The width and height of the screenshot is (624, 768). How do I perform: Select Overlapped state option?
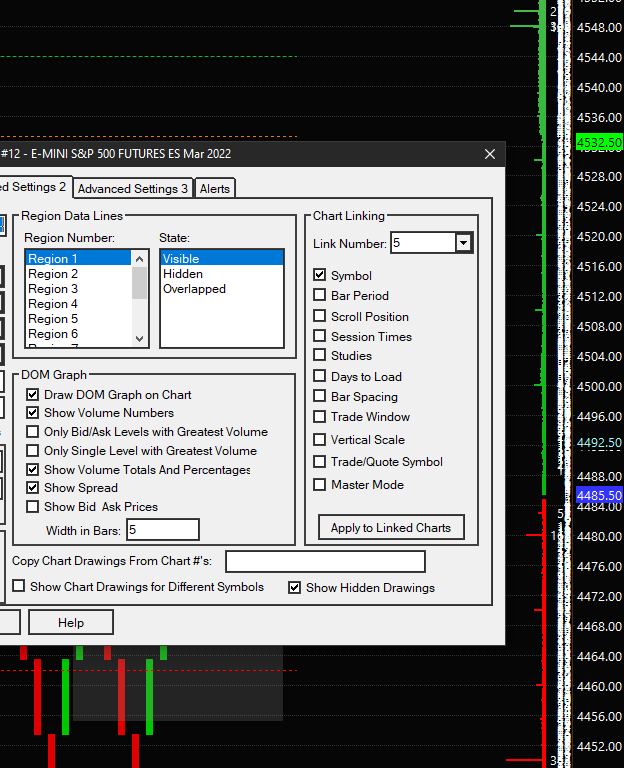tap(194, 289)
